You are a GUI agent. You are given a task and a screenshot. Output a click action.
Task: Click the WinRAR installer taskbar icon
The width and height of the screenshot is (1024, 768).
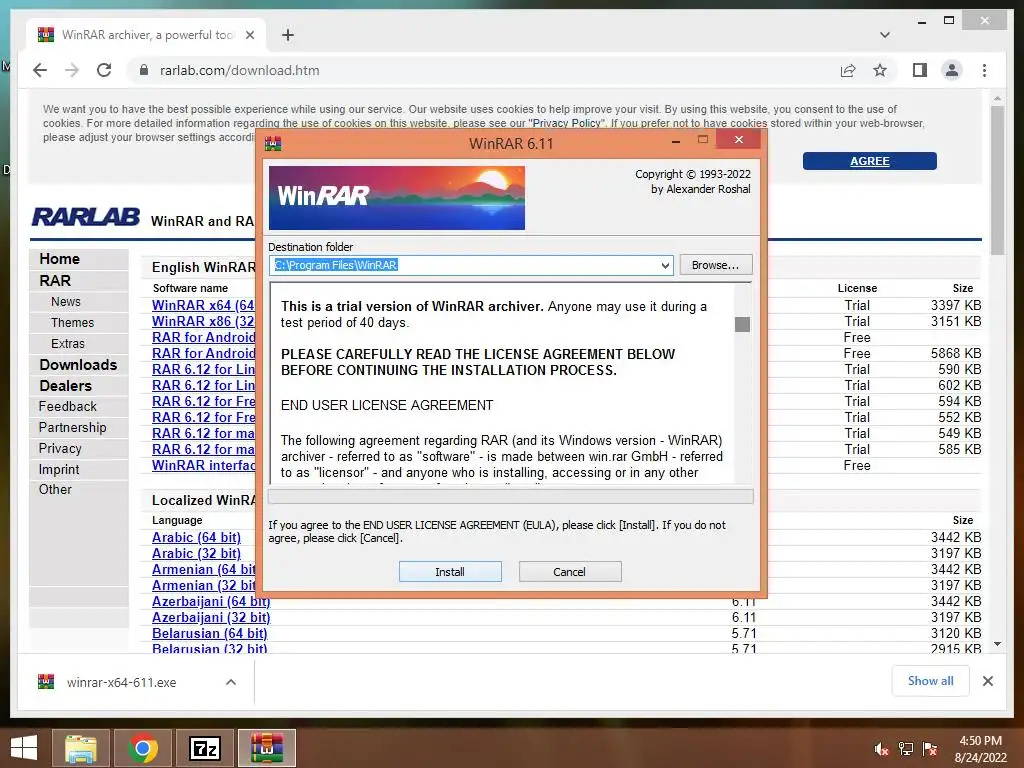coord(267,748)
